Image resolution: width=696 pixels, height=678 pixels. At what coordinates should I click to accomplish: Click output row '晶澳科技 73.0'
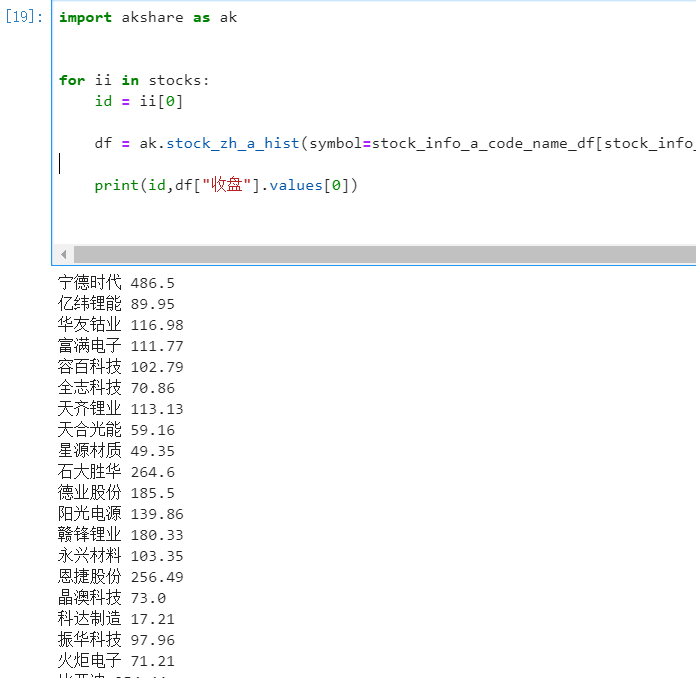(x=112, y=598)
